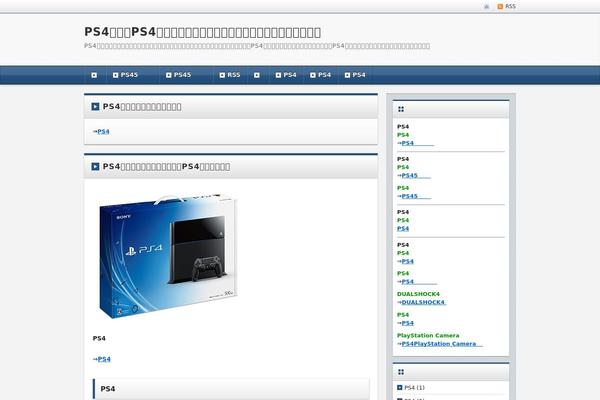
Task: Click the PS4 (1) category link
Action: 414,387
